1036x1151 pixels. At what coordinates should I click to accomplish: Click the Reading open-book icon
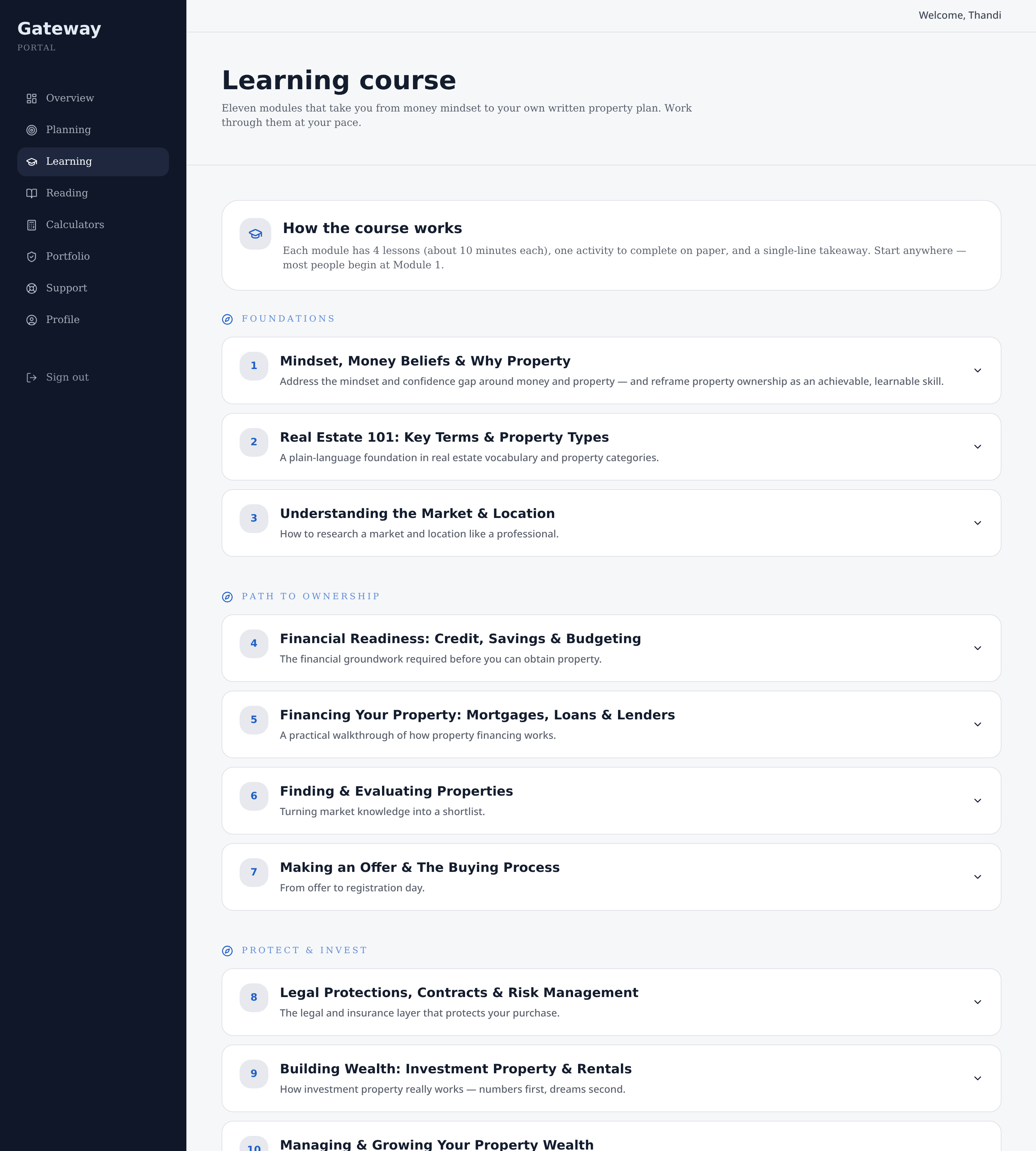(x=32, y=194)
